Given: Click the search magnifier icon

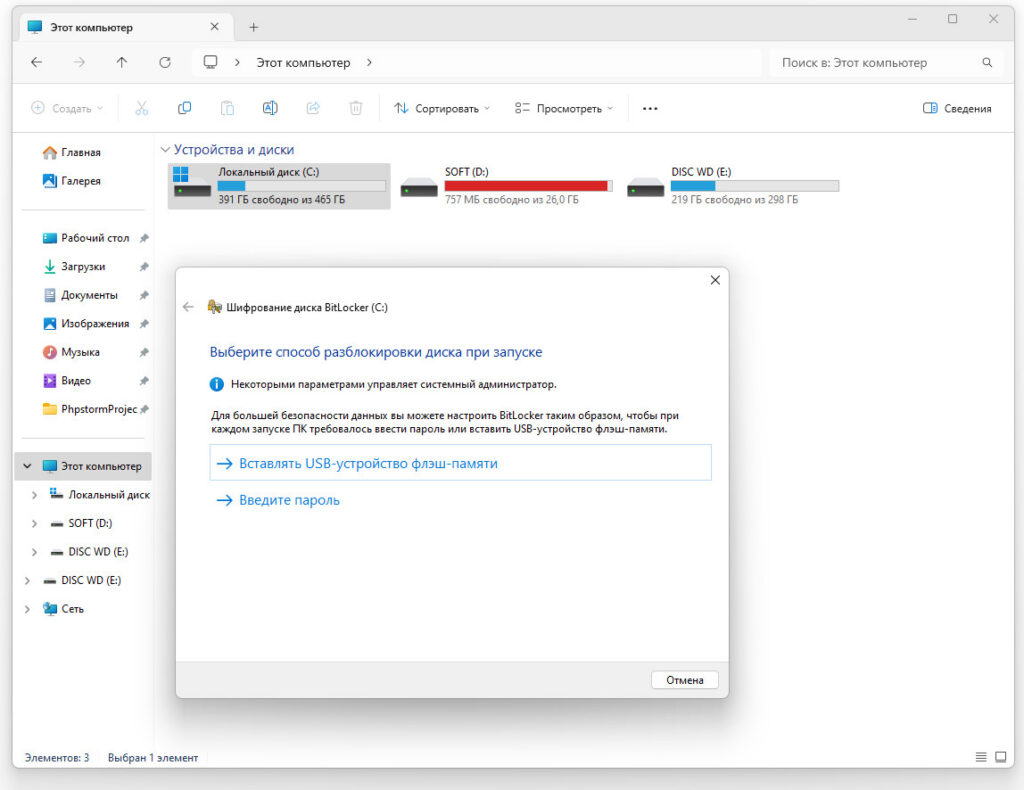Looking at the screenshot, I should point(987,63).
